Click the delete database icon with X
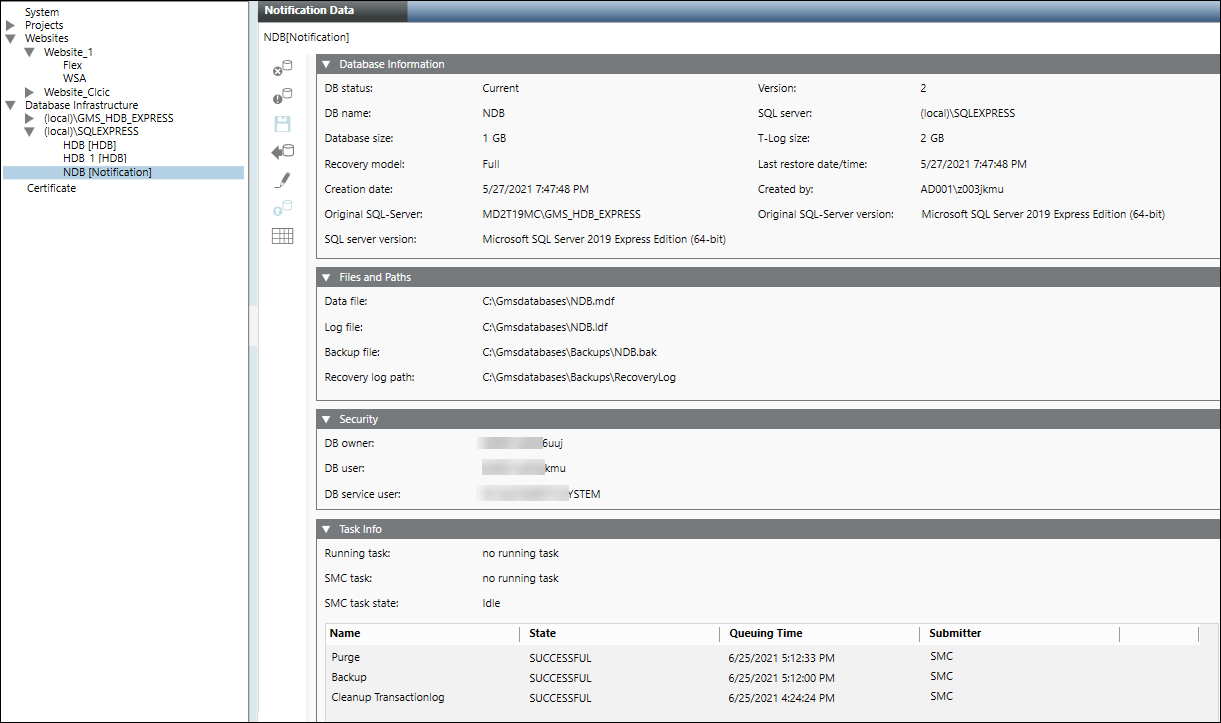 [283, 70]
